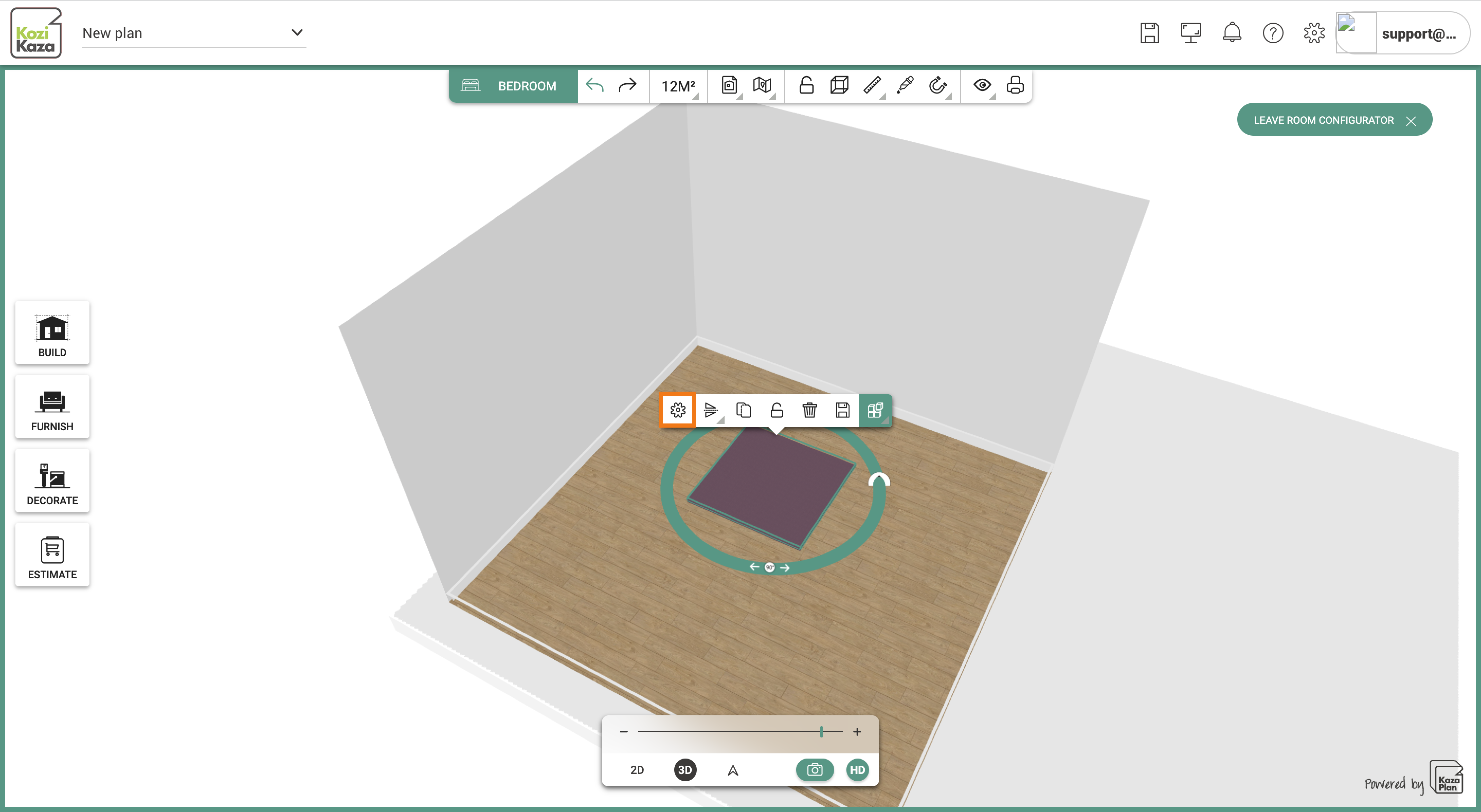
Task: Open the FURNISH panel
Action: pos(52,407)
